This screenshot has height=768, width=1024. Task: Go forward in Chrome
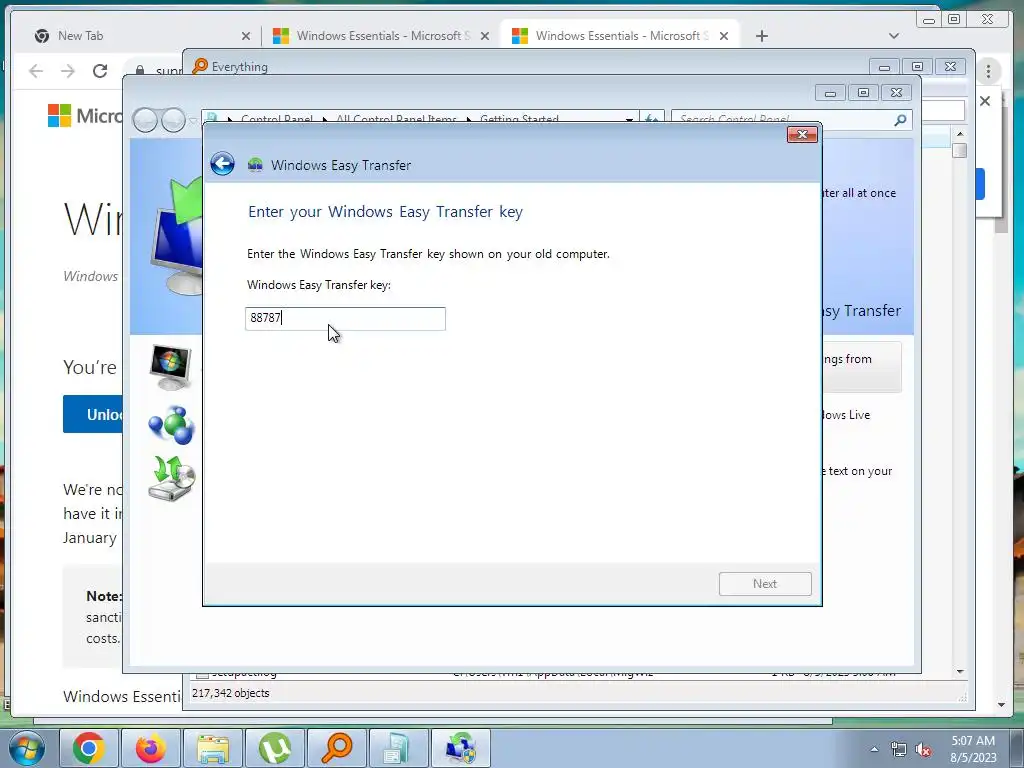tap(68, 71)
